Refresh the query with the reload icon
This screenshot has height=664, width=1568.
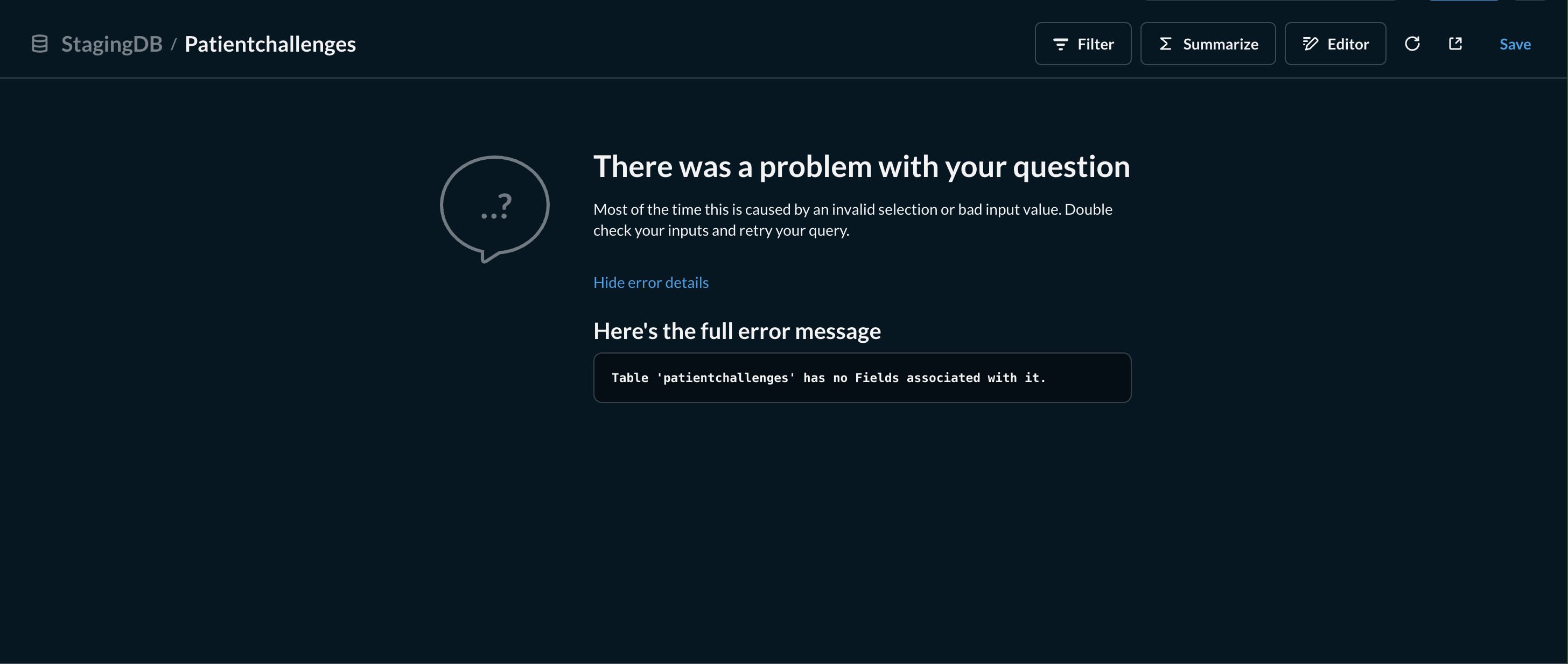click(x=1412, y=44)
